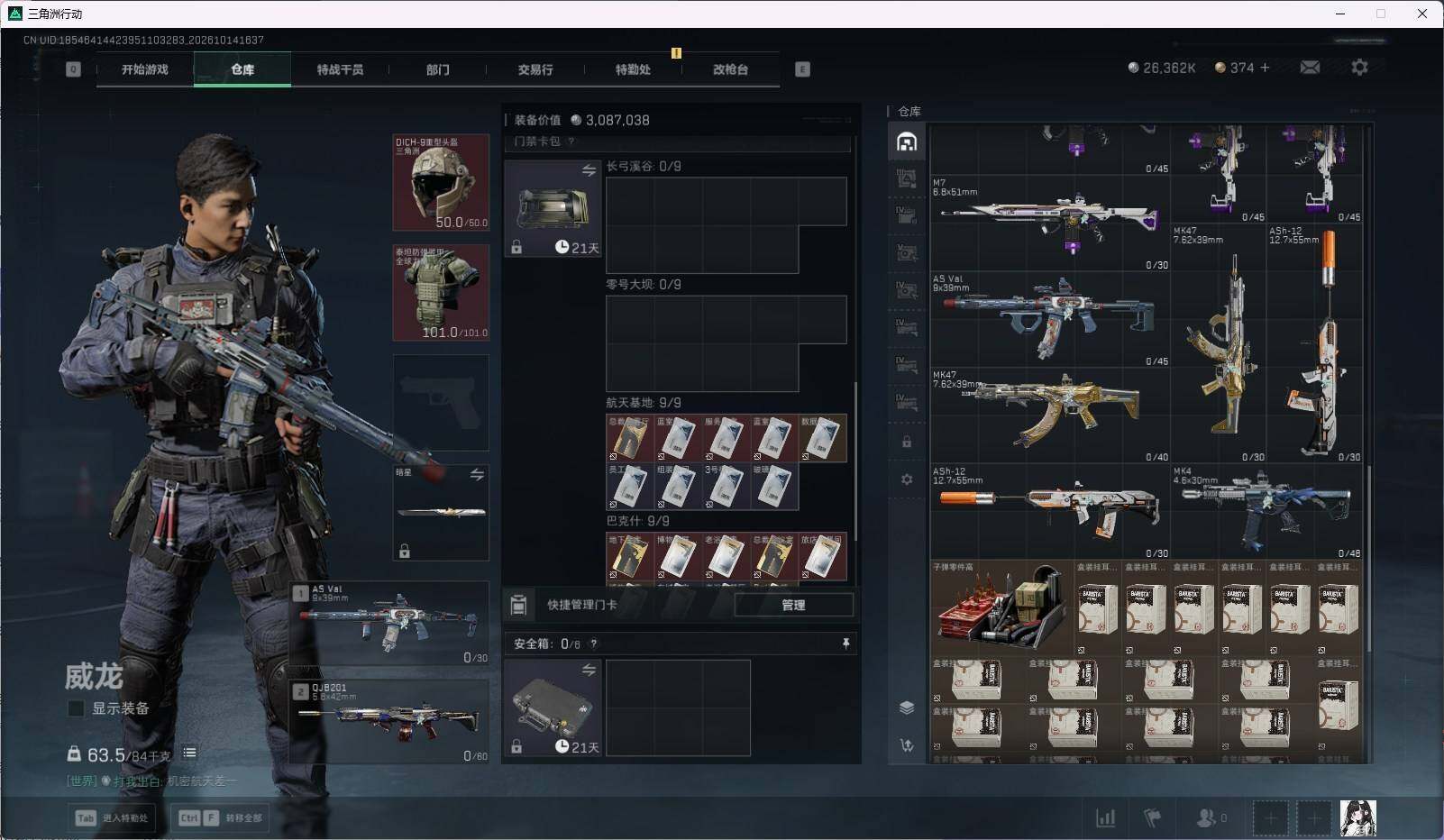Select the M7 6.8x51mm rifle in warehouse
This screenshot has height=840, width=1444.
click(1050, 224)
